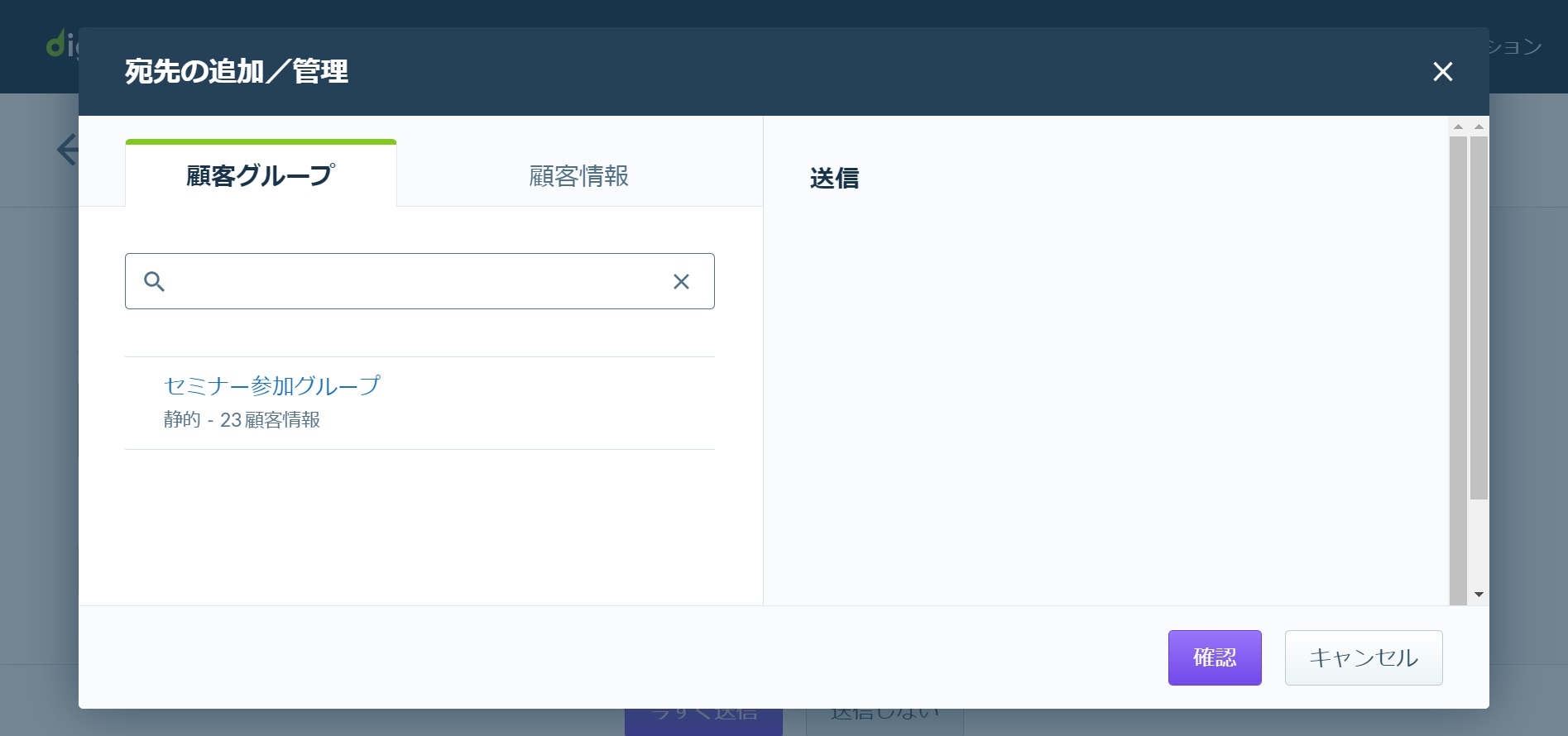
Task: Click the キャンセル button
Action: tap(1364, 657)
